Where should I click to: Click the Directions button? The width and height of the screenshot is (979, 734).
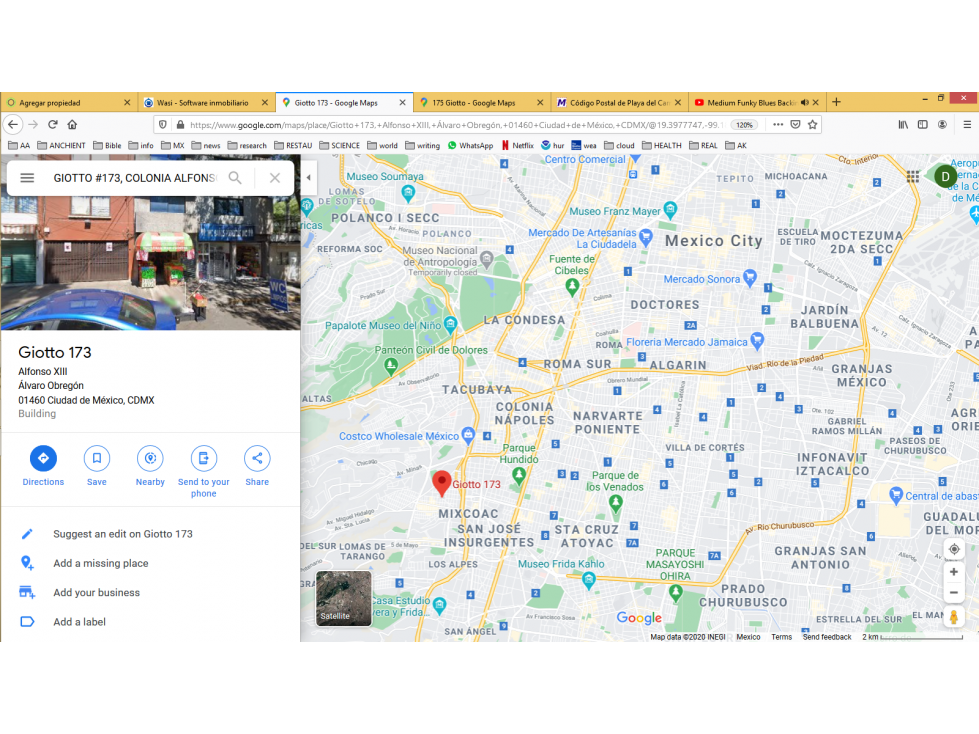click(x=43, y=458)
